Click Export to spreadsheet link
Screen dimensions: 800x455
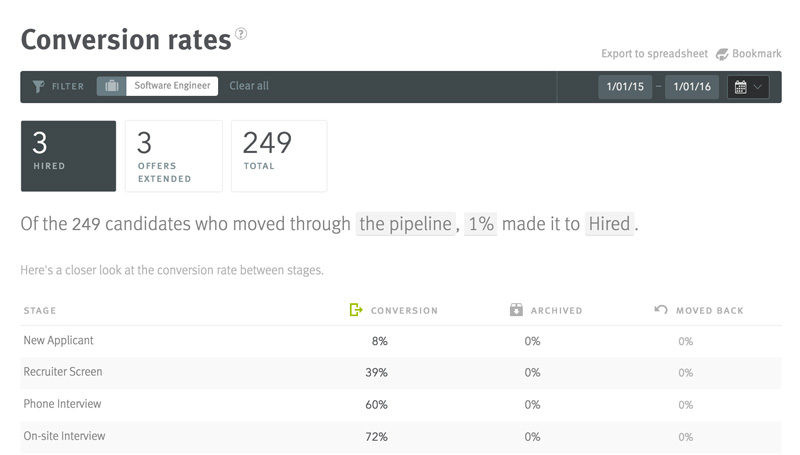coord(654,54)
